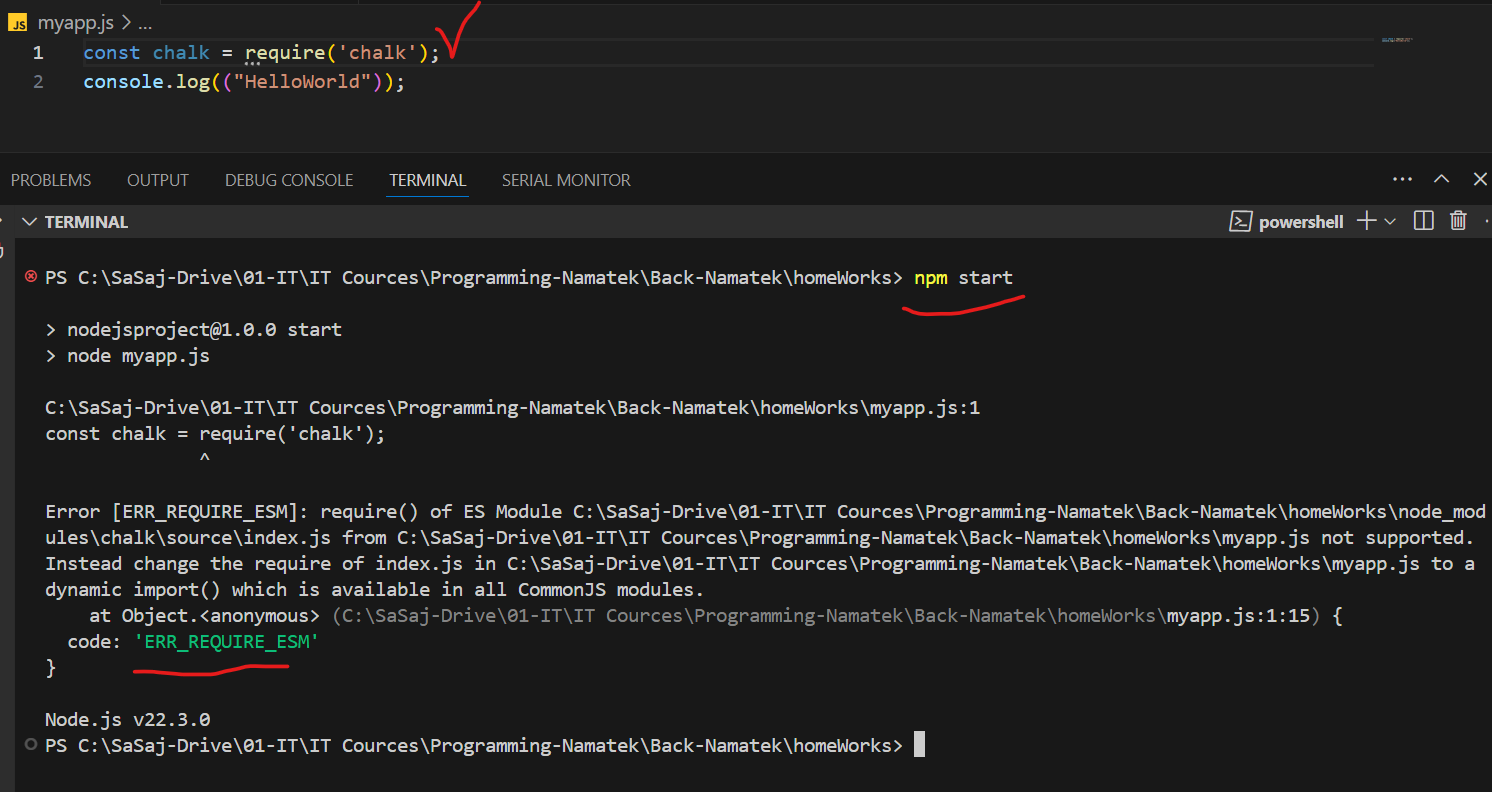Screen dimensions: 1492x792
Task: Open the myapp.js:1 path link in terminal
Action: tap(513, 407)
